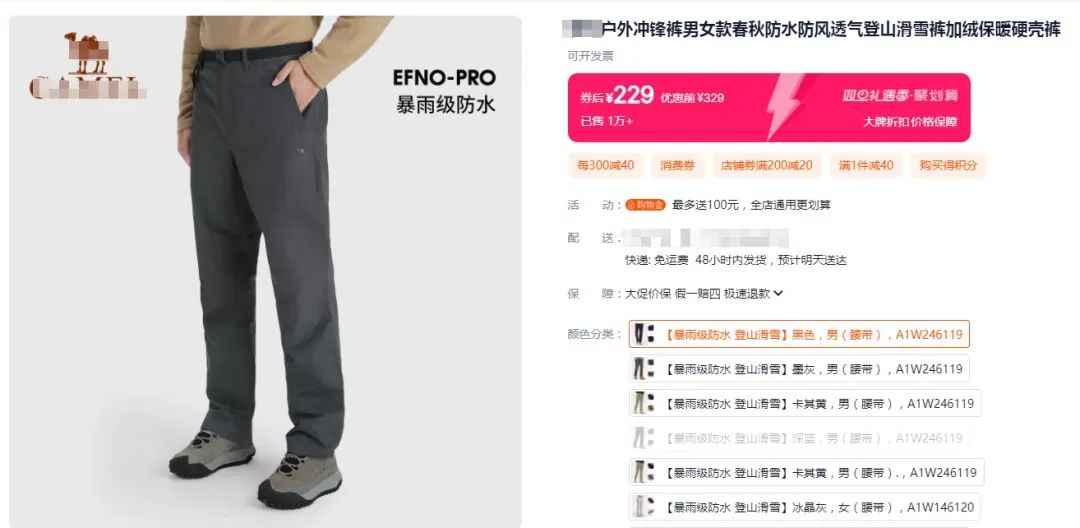Select the 黑色，男（腰带）A1W246119 color option
This screenshot has height=528, width=1080.
click(799, 335)
